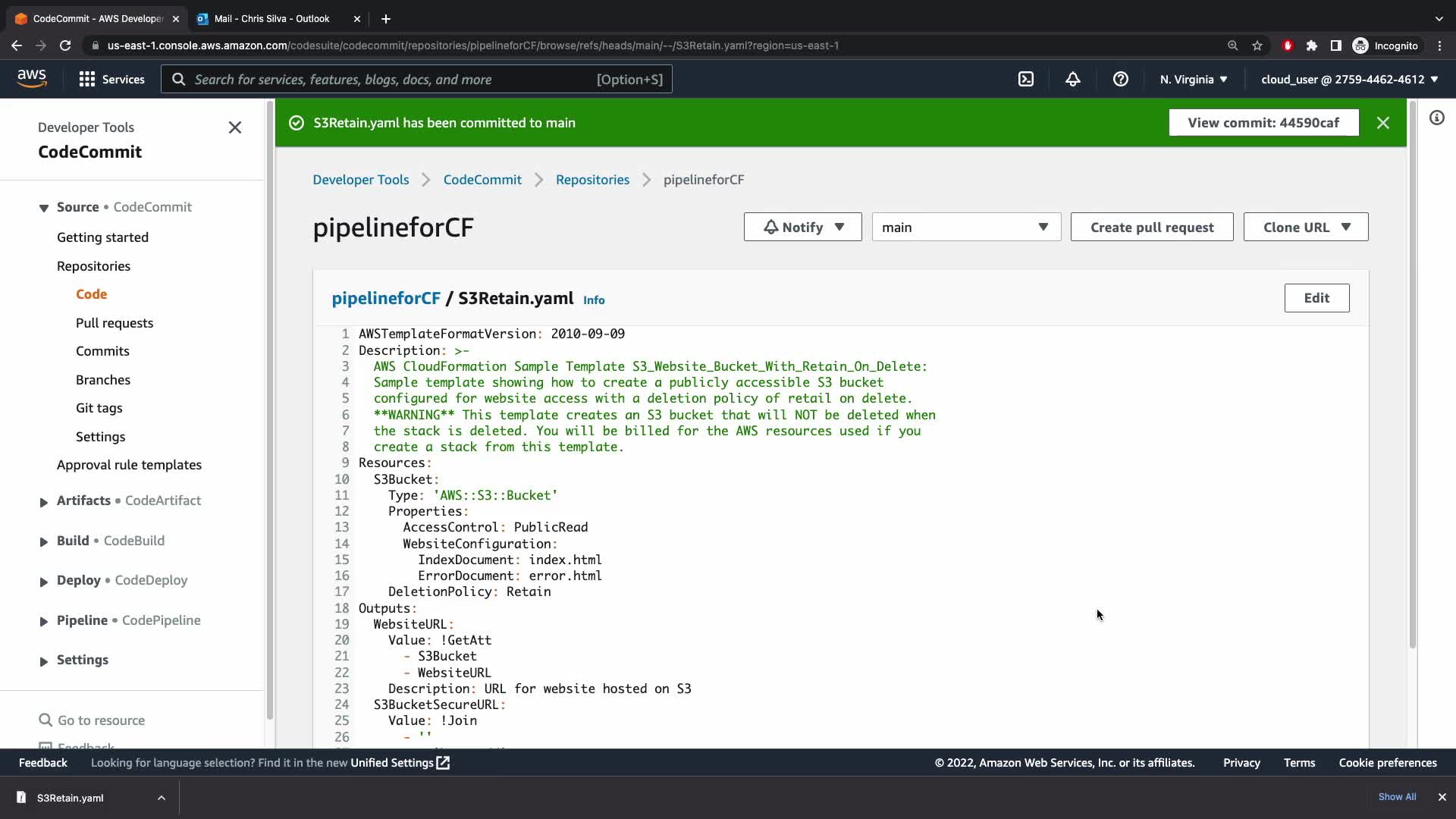Image resolution: width=1456 pixels, height=819 pixels.
Task: Open the N. Virginia region menu
Action: point(1193,79)
